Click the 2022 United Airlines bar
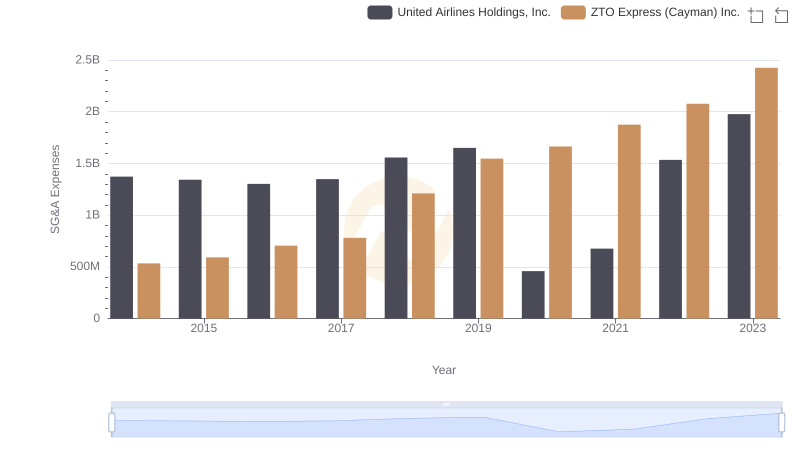Viewport: 800px width, 461px height. pos(670,239)
